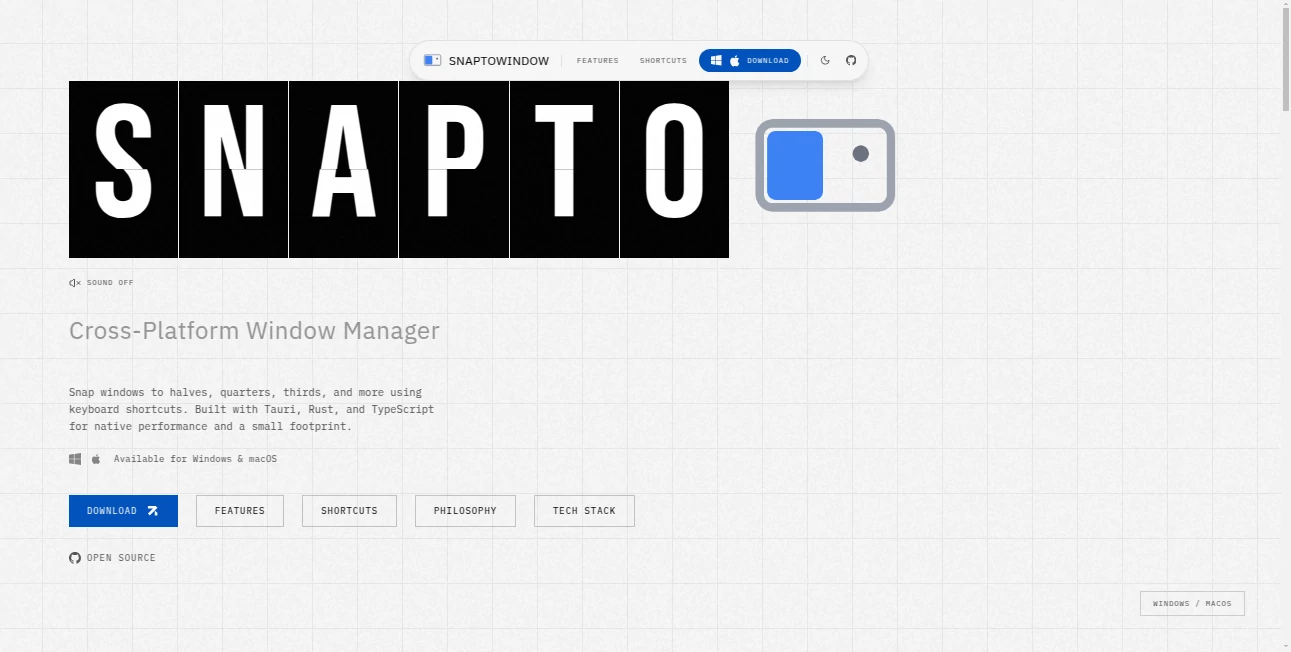
Task: Open FEATURES from the navigation bar
Action: point(597,60)
